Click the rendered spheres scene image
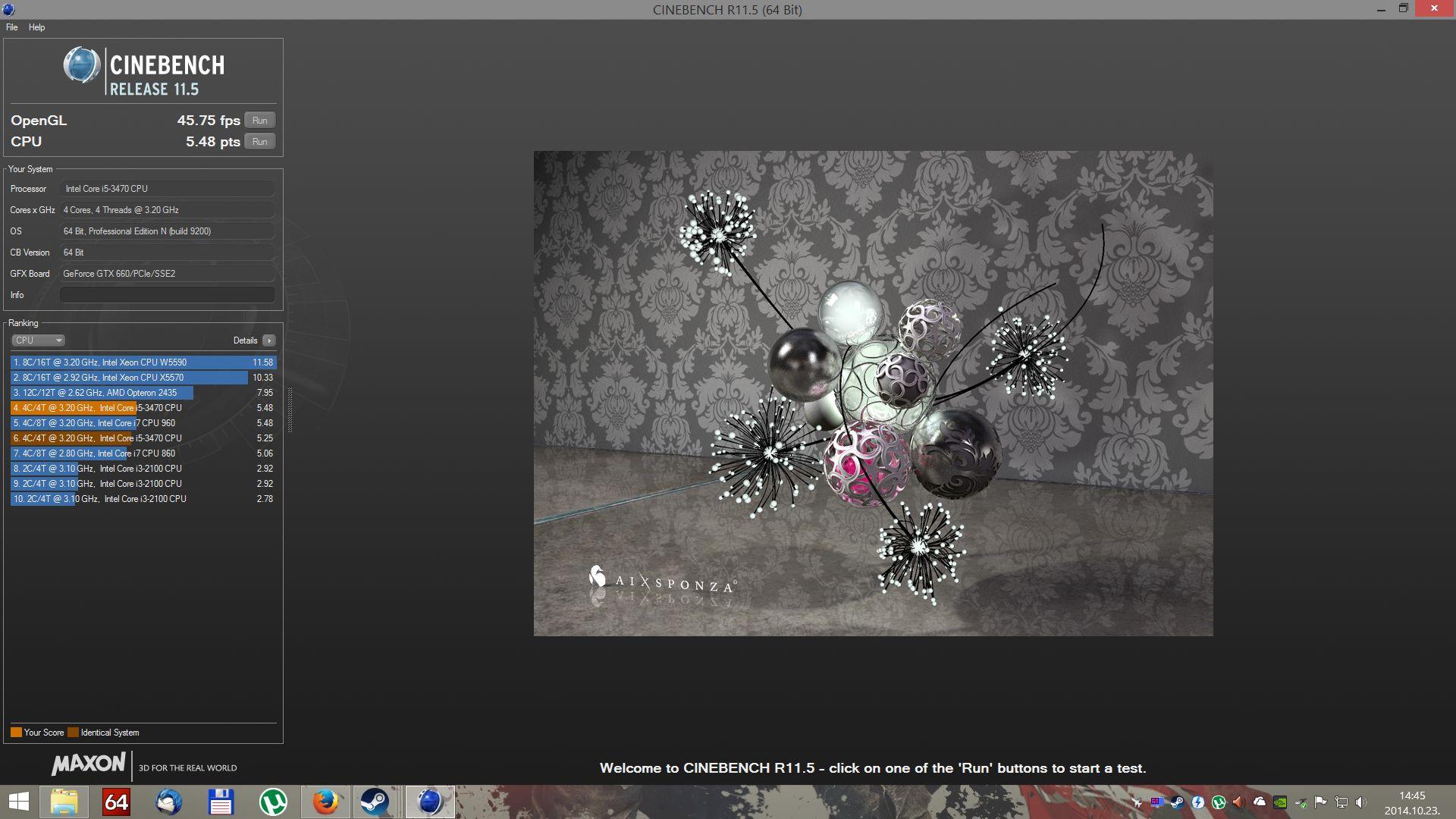This screenshot has width=1456, height=819. point(873,393)
